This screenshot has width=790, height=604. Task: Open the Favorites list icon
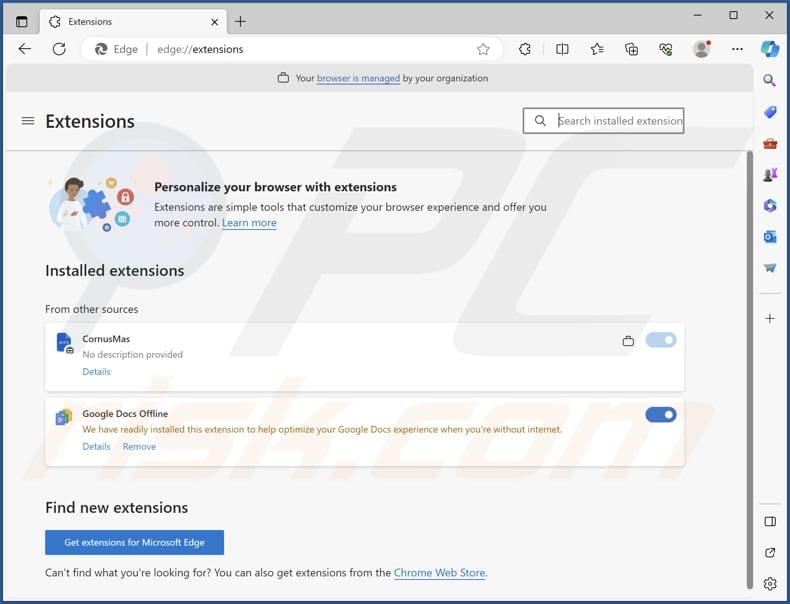pos(597,49)
